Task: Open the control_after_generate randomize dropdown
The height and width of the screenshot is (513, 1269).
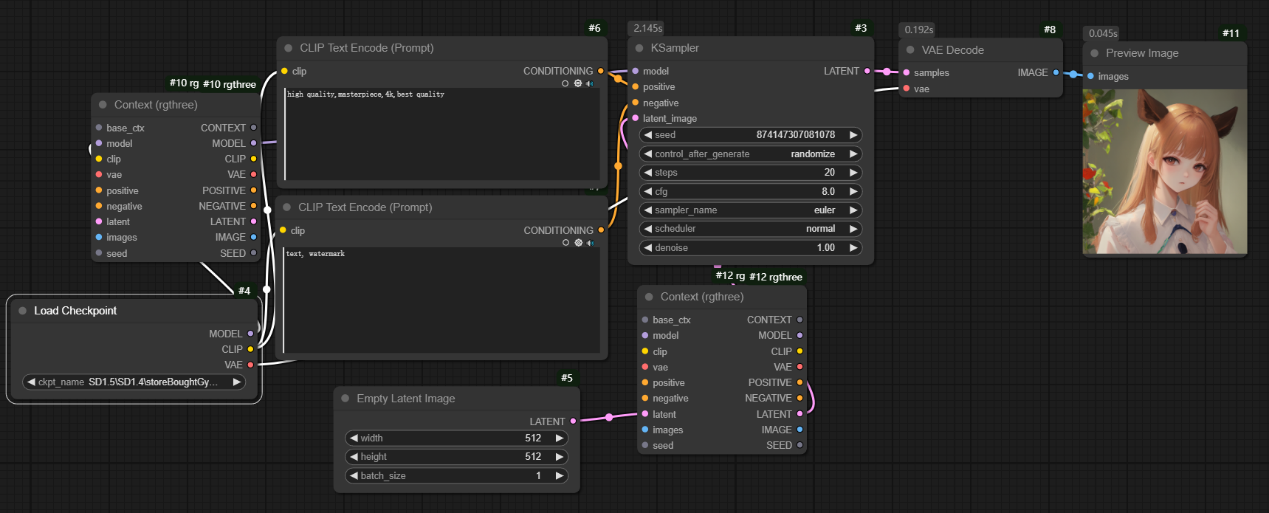Action: pos(750,154)
